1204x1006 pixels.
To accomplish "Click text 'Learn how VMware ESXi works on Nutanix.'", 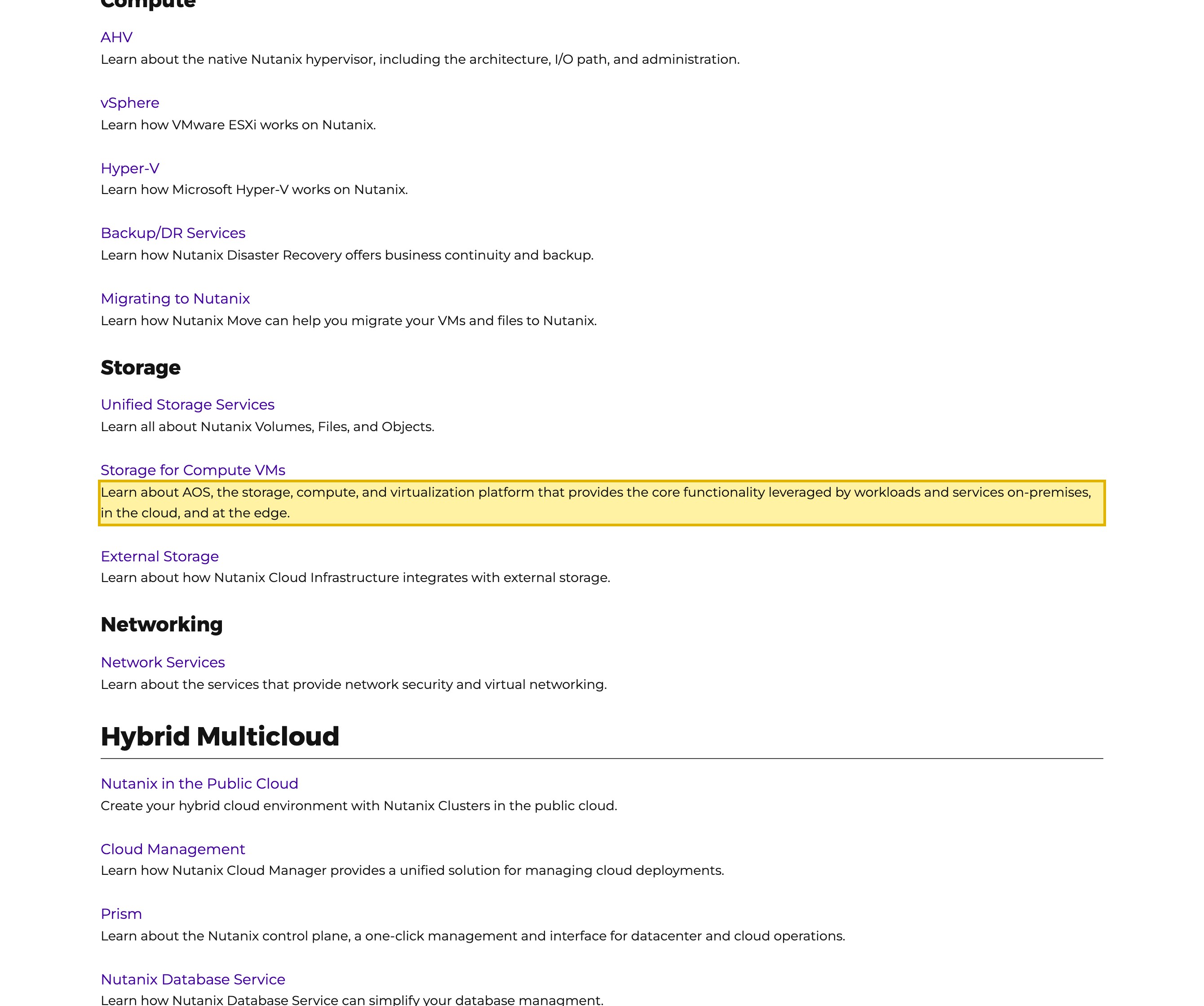I will (238, 125).
